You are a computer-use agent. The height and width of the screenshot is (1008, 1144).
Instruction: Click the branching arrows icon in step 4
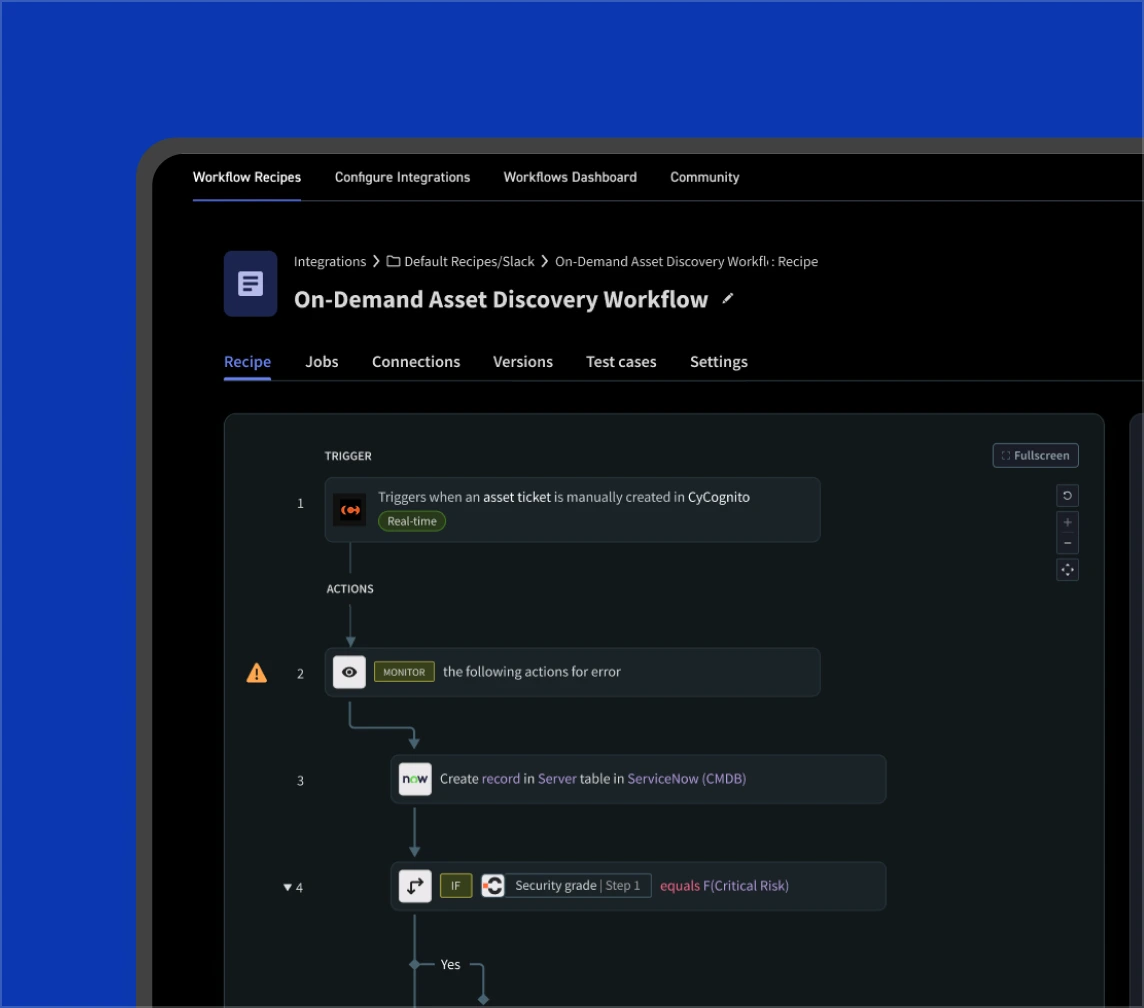point(415,886)
